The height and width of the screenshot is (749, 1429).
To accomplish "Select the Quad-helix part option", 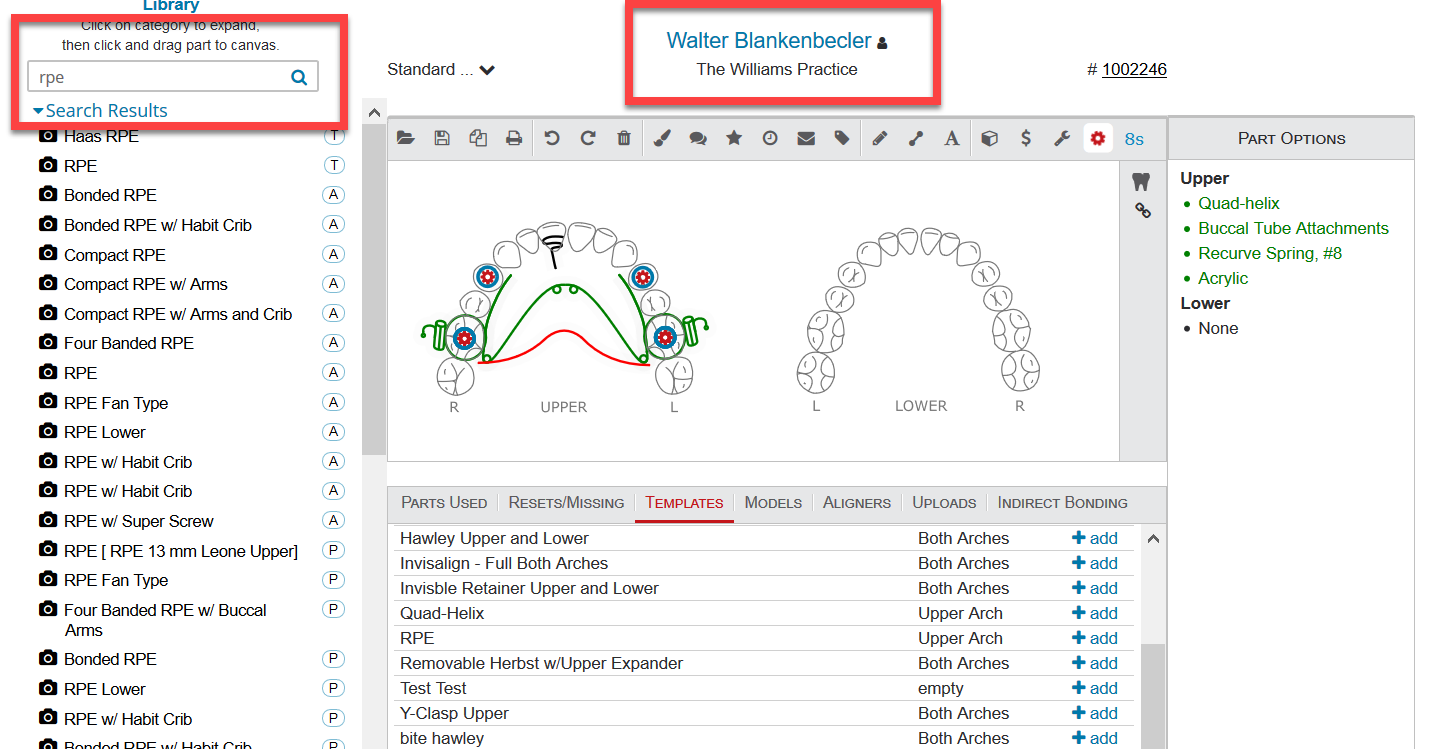I will [1239, 203].
